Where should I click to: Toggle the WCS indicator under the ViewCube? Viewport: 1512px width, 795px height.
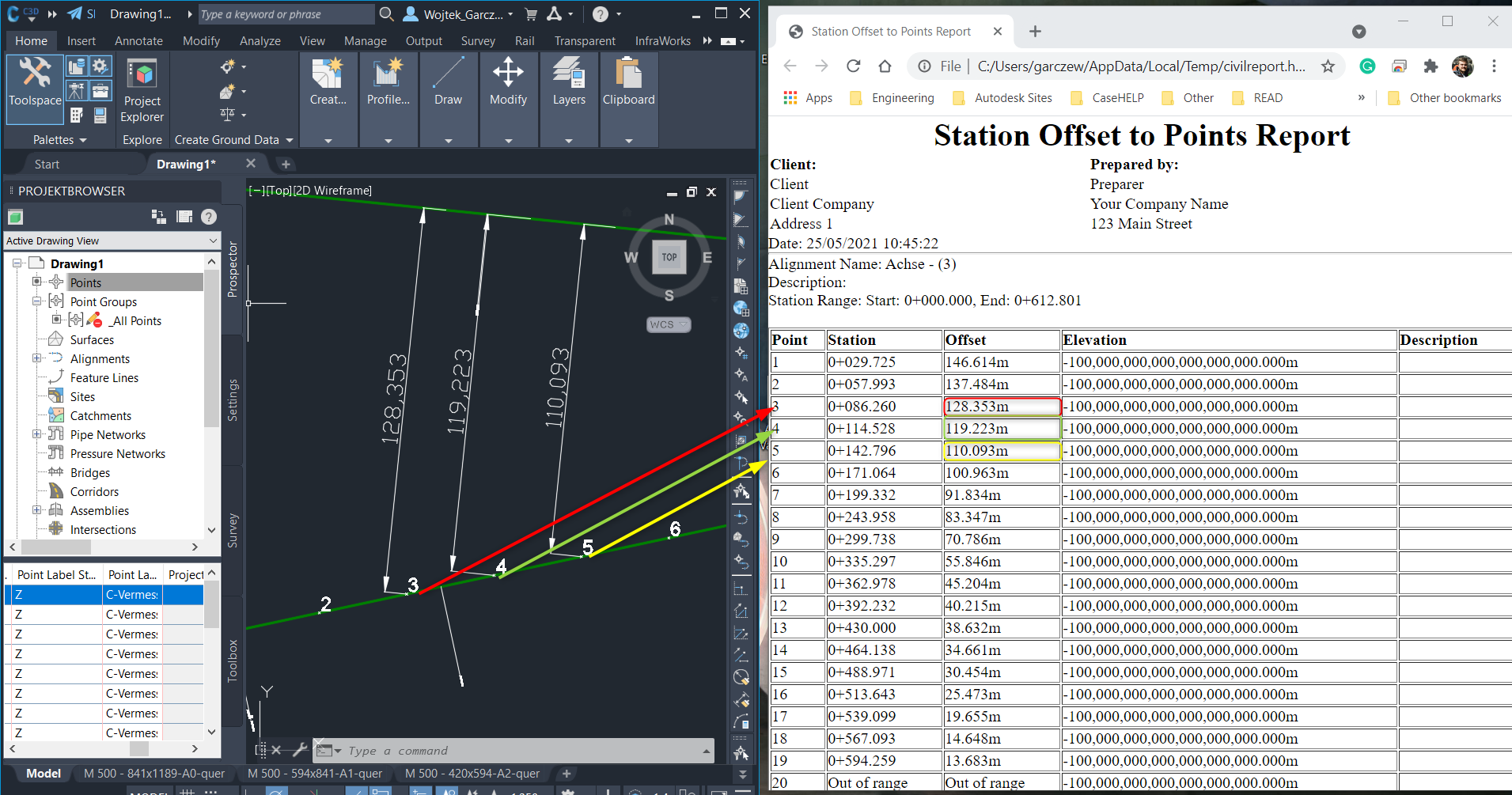click(x=667, y=324)
